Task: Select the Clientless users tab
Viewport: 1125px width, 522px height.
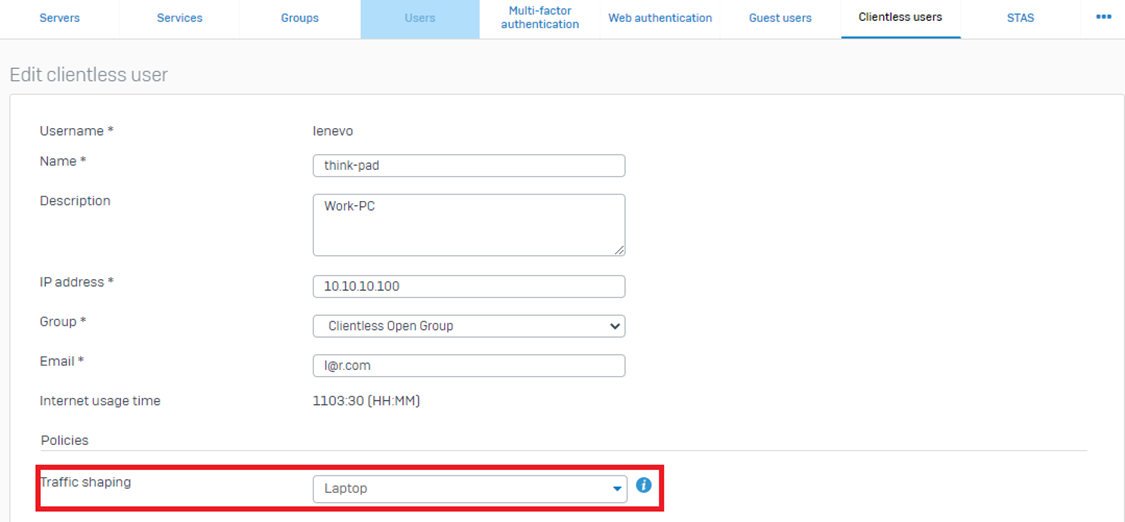Action: point(900,18)
